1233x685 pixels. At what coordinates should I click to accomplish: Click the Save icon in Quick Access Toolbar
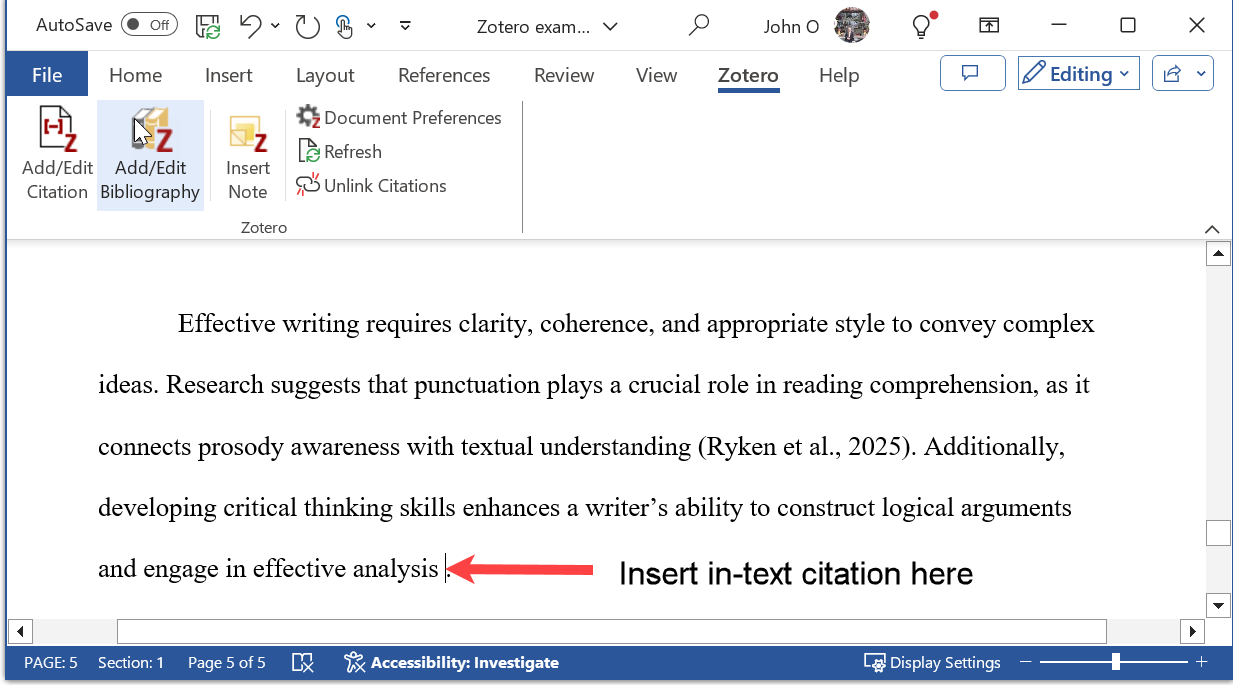click(208, 26)
